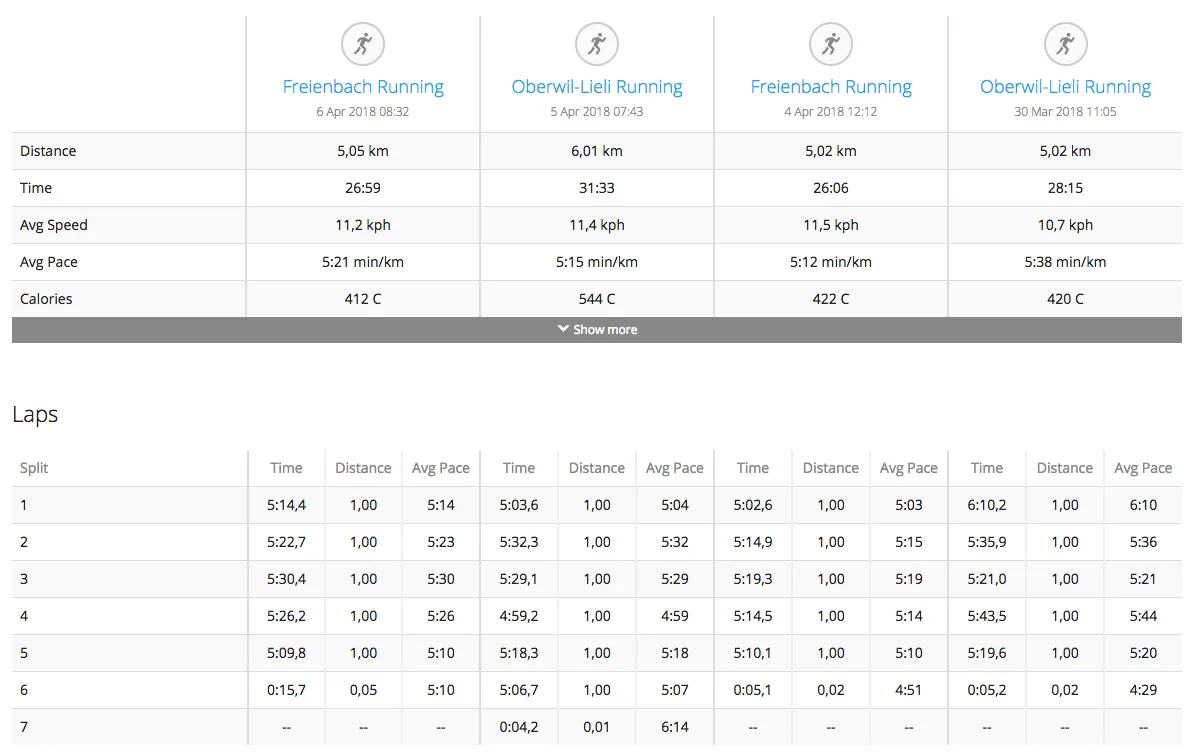Click the Split column header
Screen dimensions: 1199x756
point(34,468)
